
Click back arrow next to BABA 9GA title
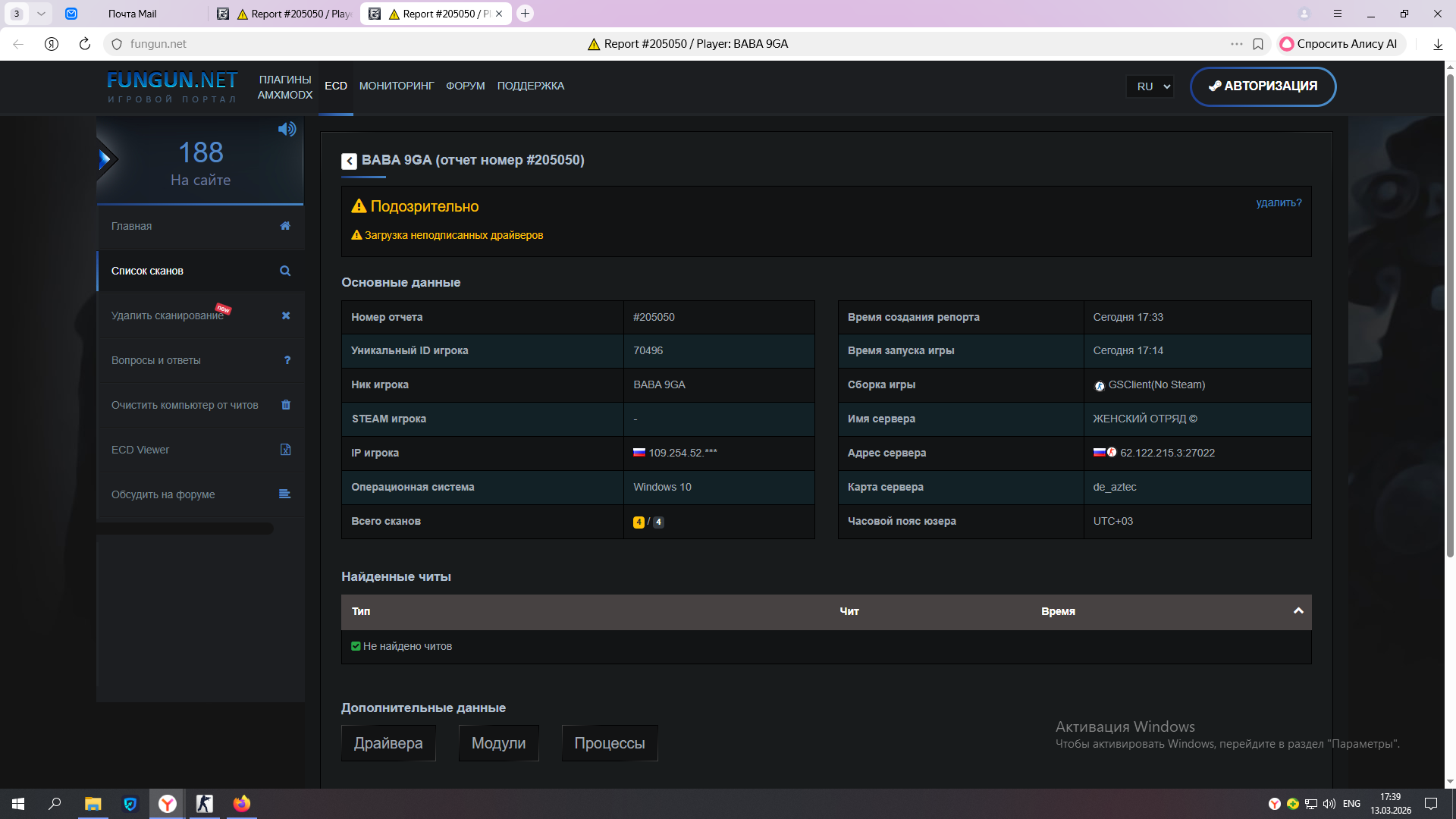(349, 161)
